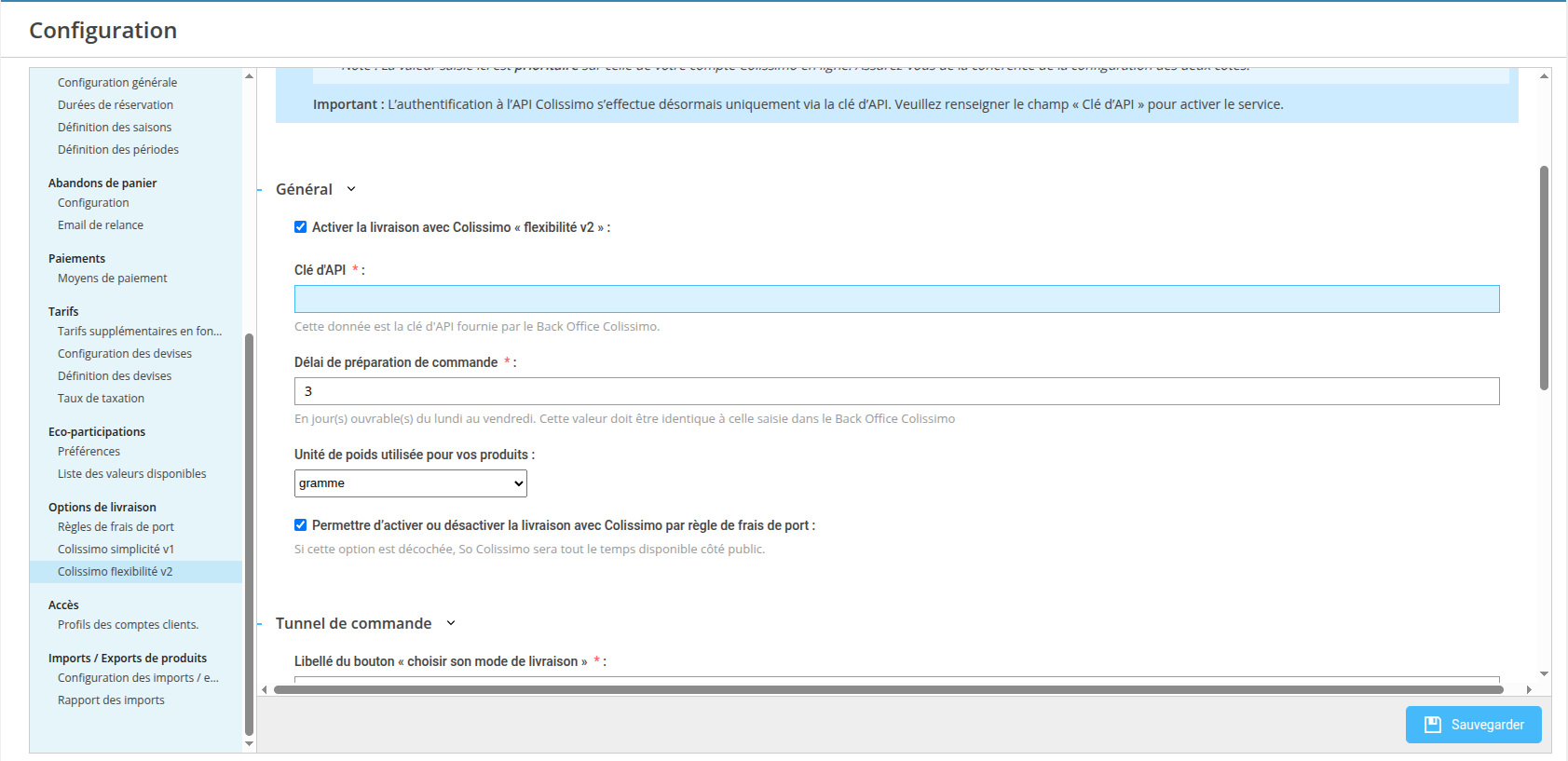Go to Moyens de paiement
This screenshot has width=1568, height=761.
[112, 279]
